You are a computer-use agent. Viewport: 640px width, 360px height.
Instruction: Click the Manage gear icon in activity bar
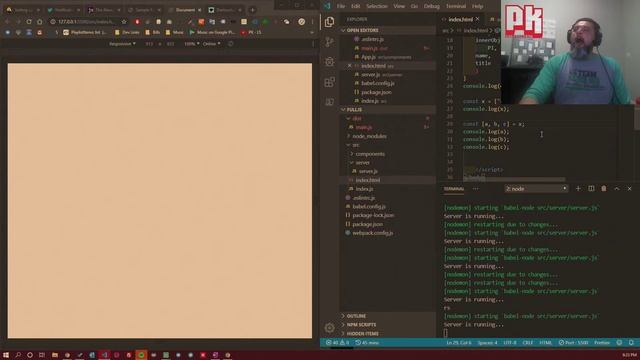[329, 327]
